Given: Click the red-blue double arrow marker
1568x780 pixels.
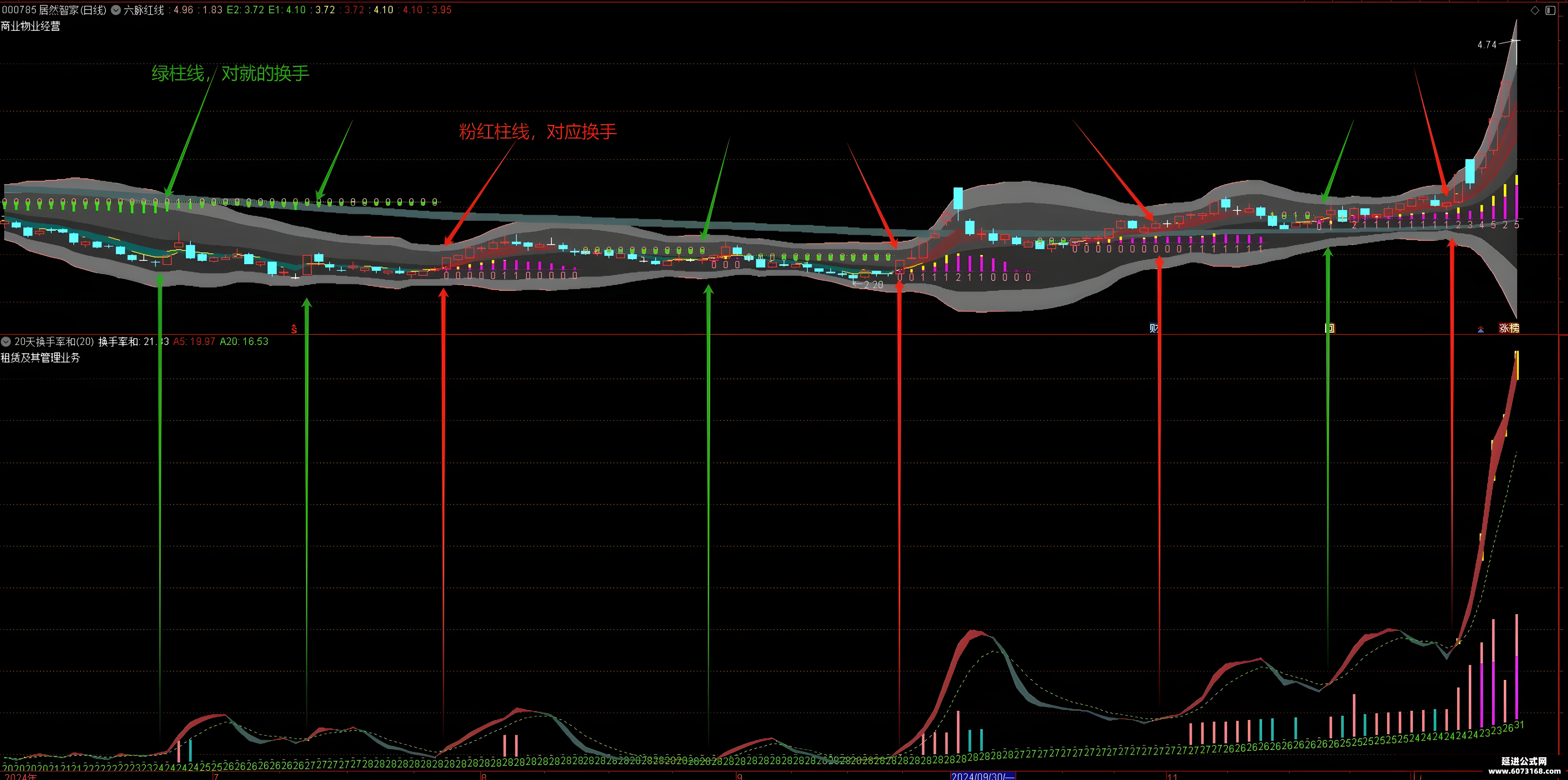Looking at the screenshot, I should [x=1480, y=329].
